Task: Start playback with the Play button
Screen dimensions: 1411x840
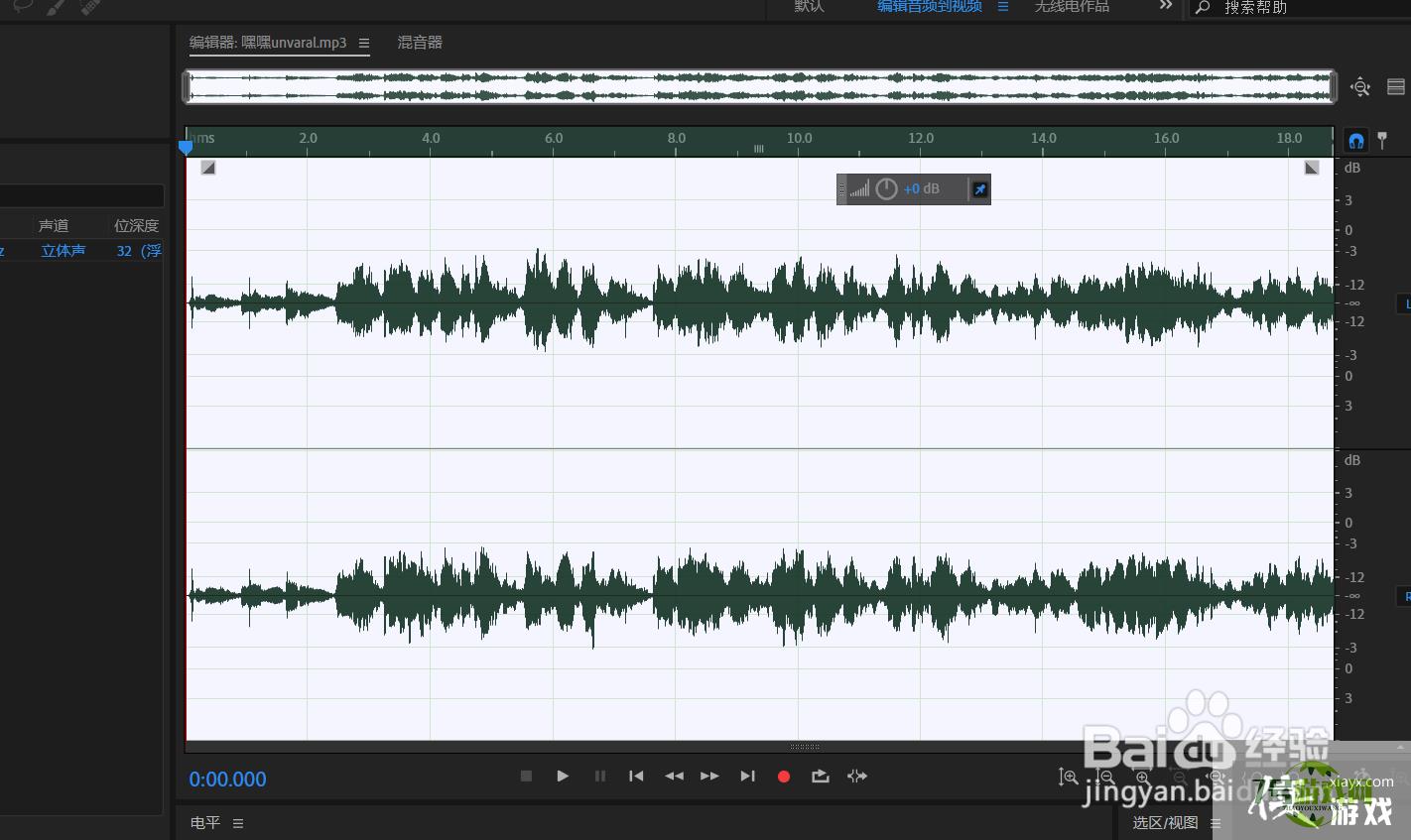Action: [563, 777]
